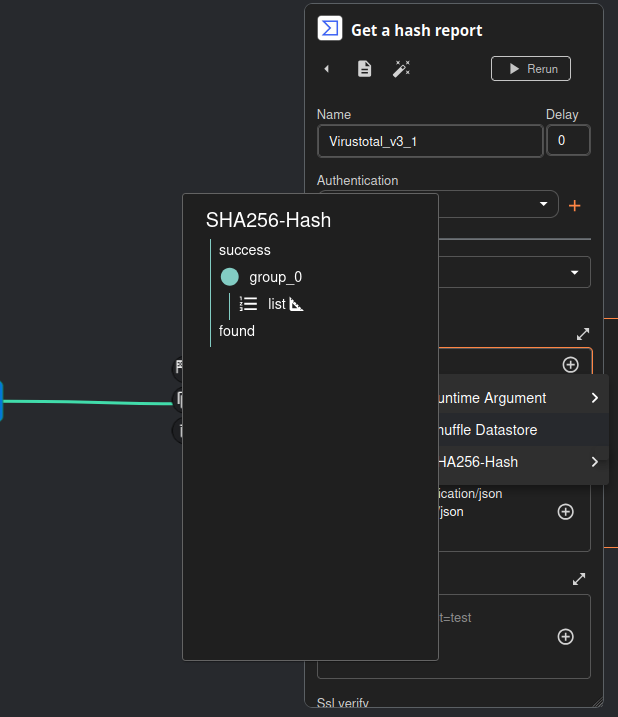Click the left-pointing collapse arrow icon
The width and height of the screenshot is (618, 717).
click(327, 69)
